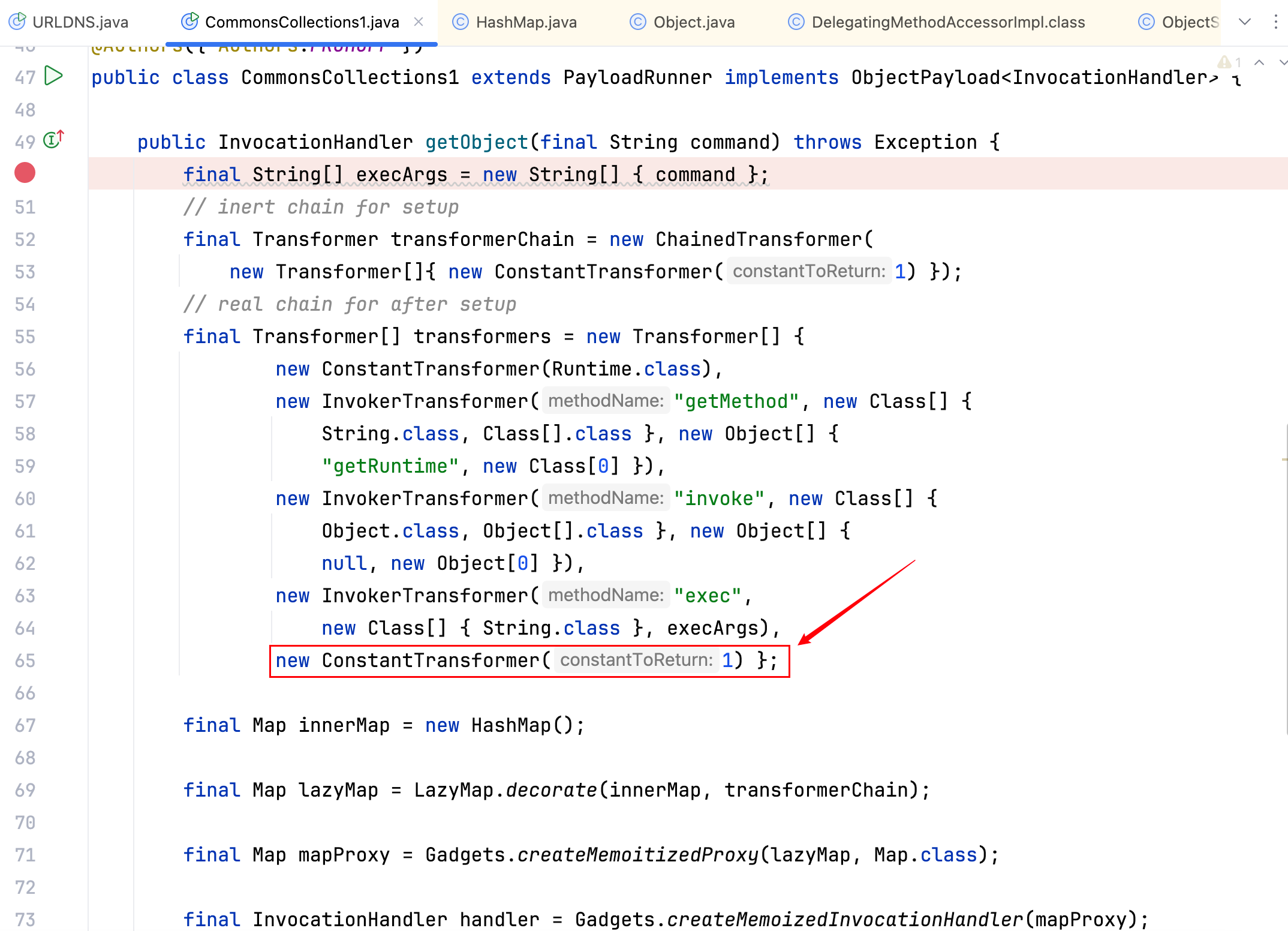The image size is (1288, 931).
Task: Go to next highlighted problem arrow
Action: [x=1282, y=62]
